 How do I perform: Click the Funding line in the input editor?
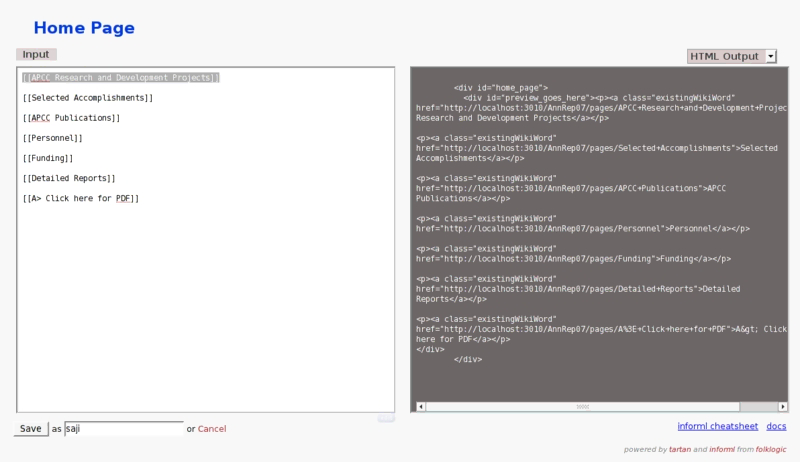[x=48, y=158]
